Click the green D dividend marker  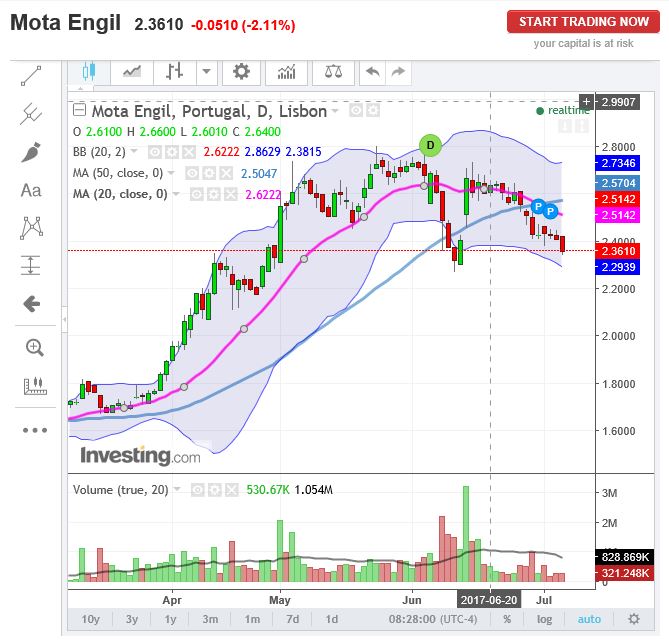(430, 145)
